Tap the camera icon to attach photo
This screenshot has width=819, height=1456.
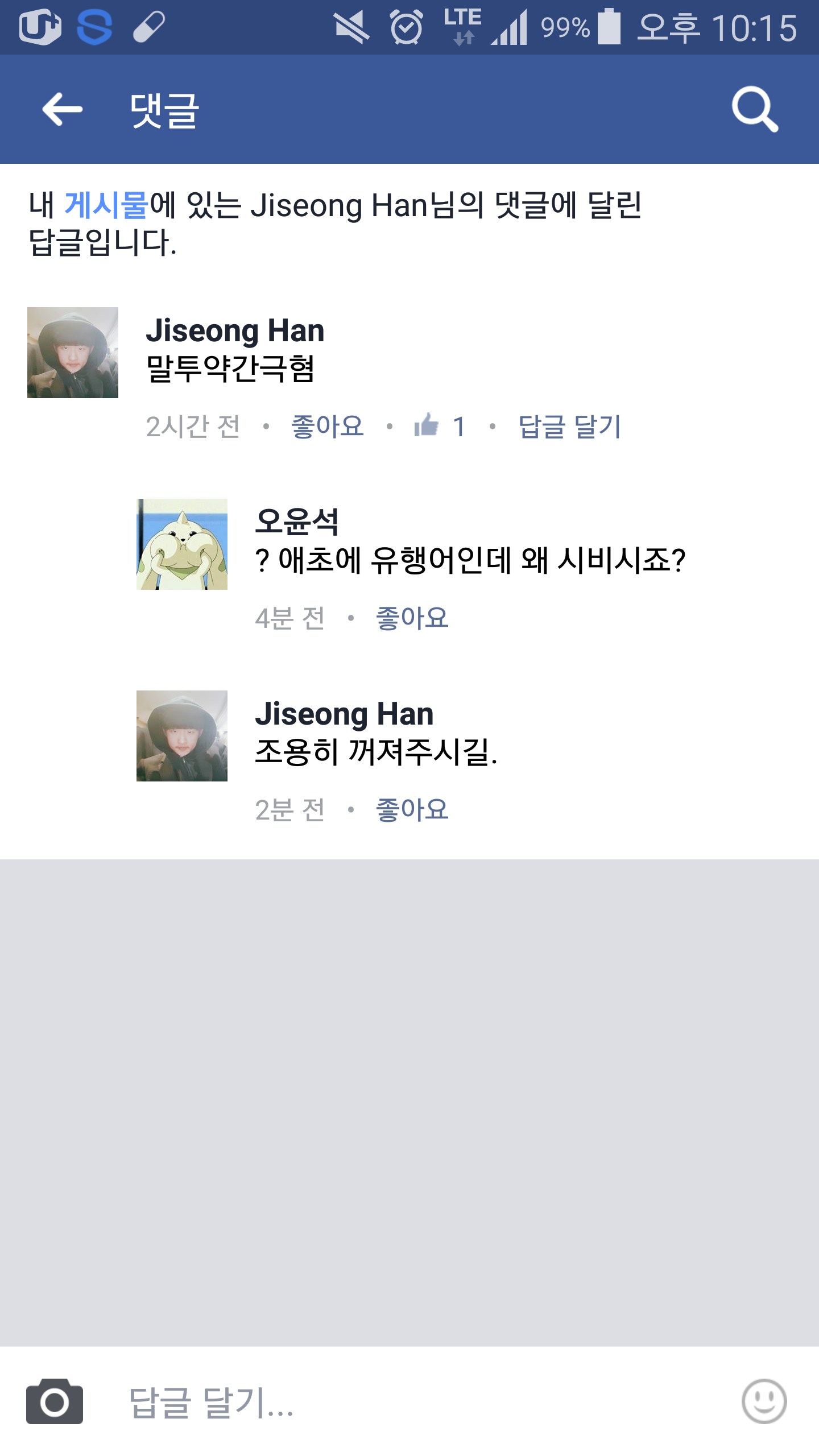(55, 1401)
